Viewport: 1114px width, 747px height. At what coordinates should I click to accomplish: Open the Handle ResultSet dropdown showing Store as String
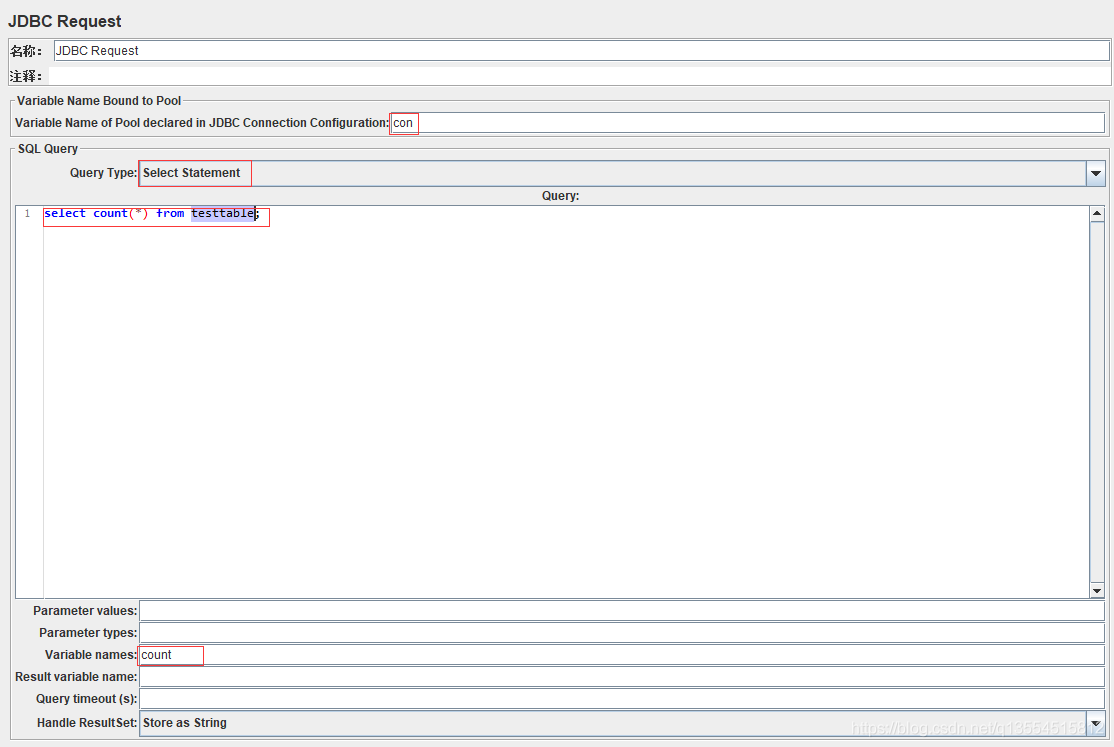coord(622,723)
